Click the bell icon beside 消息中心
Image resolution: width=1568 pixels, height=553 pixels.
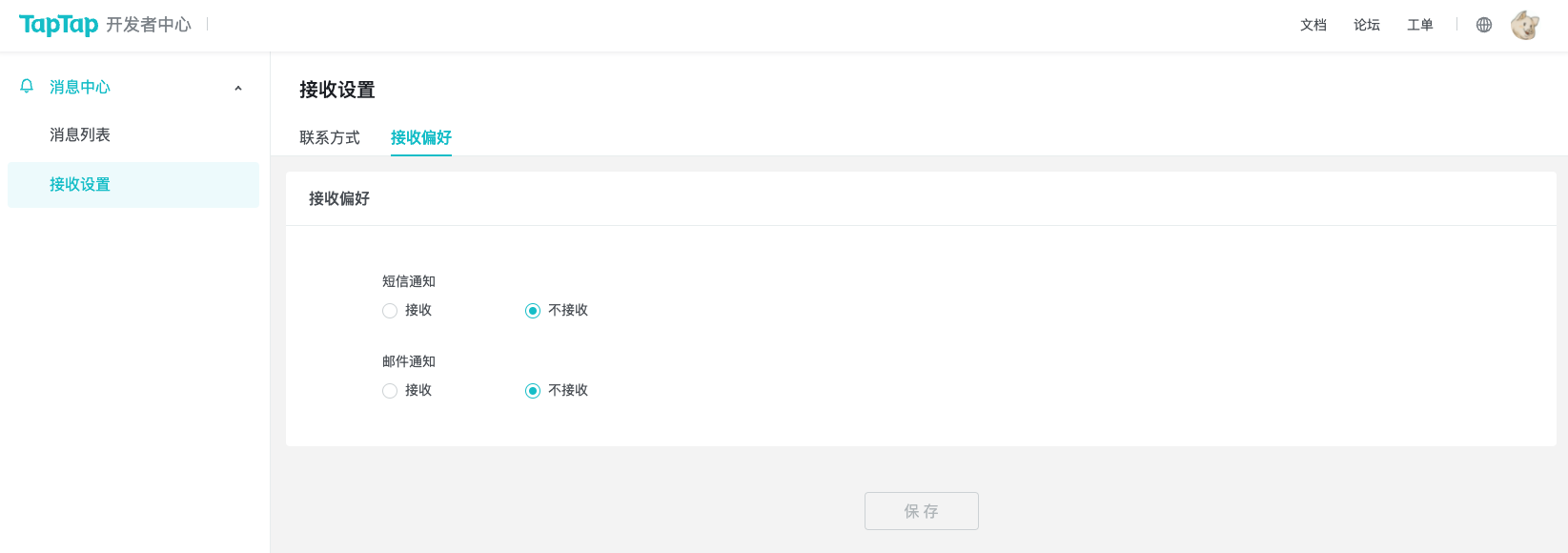click(x=27, y=86)
